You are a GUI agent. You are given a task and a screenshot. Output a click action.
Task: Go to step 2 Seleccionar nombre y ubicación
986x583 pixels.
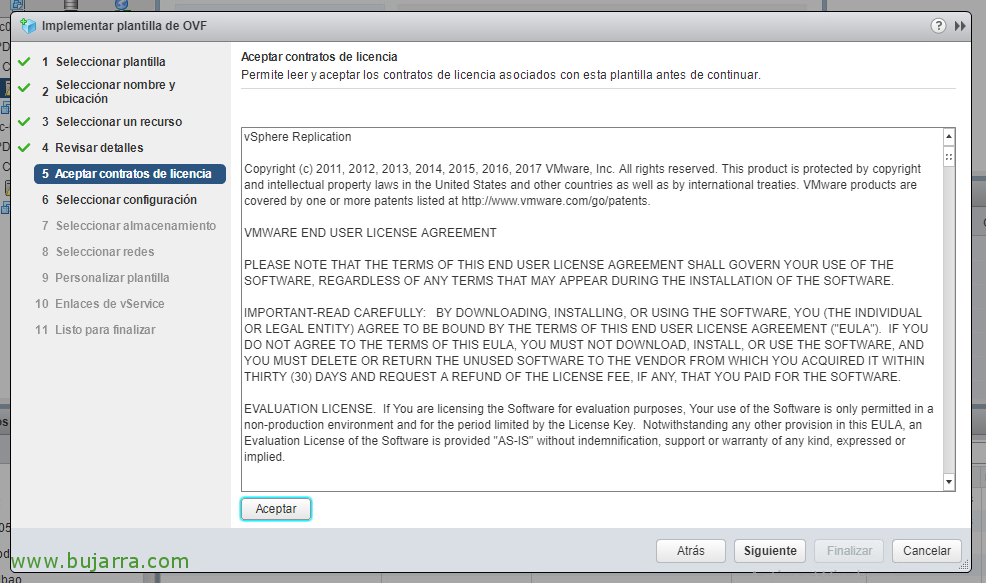point(109,91)
